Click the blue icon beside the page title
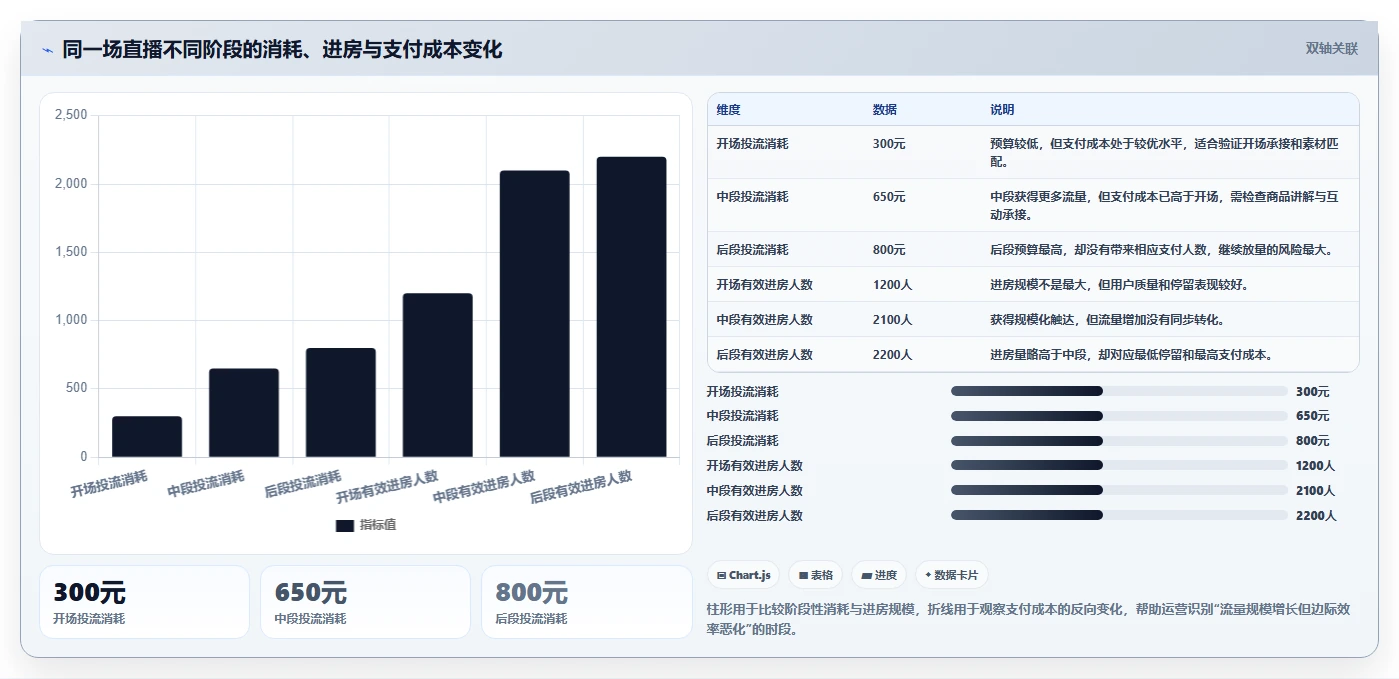The height and width of the screenshot is (679, 1399). click(47, 50)
